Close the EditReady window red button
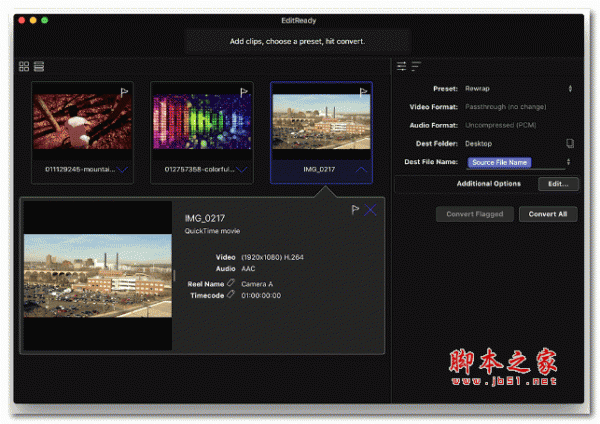The image size is (600, 424). point(22,20)
